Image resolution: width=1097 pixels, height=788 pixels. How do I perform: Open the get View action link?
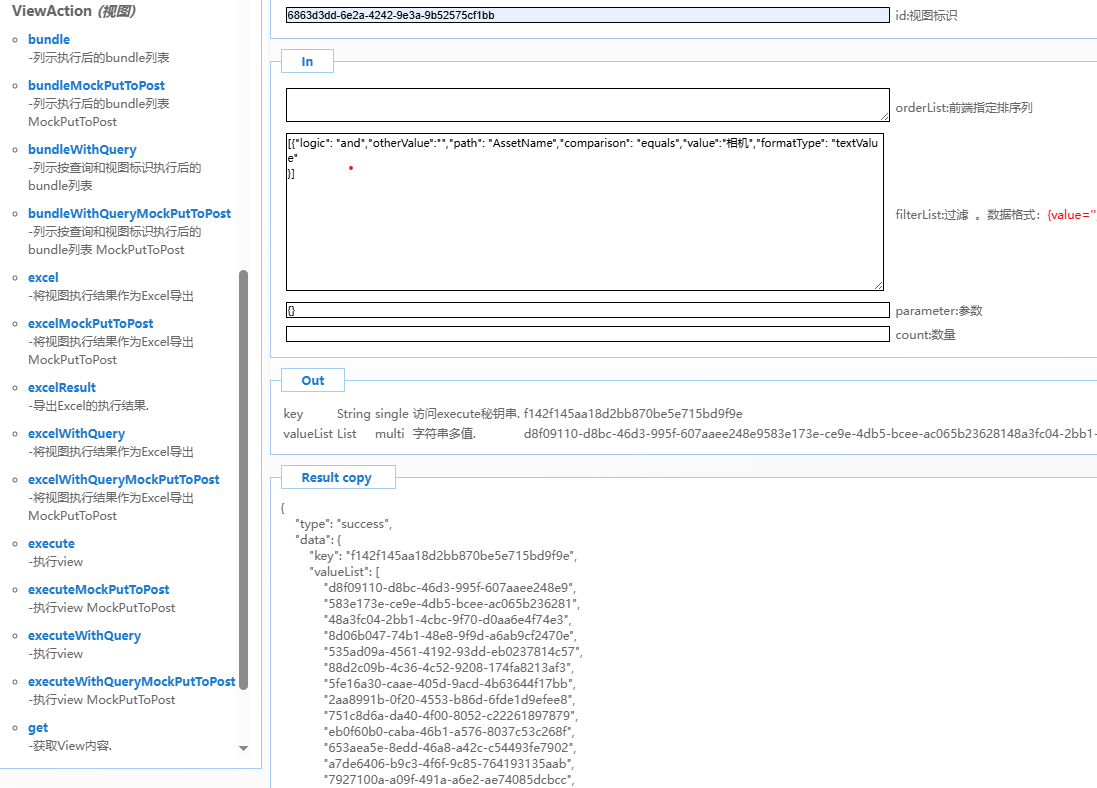coord(38,728)
